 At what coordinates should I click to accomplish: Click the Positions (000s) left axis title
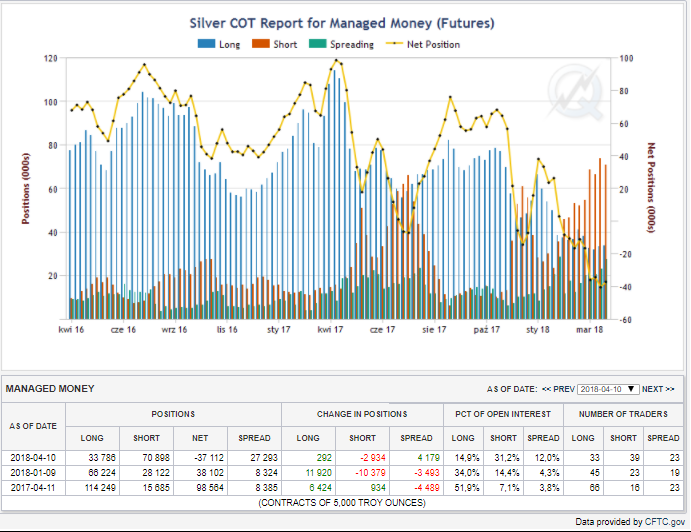click(26, 189)
